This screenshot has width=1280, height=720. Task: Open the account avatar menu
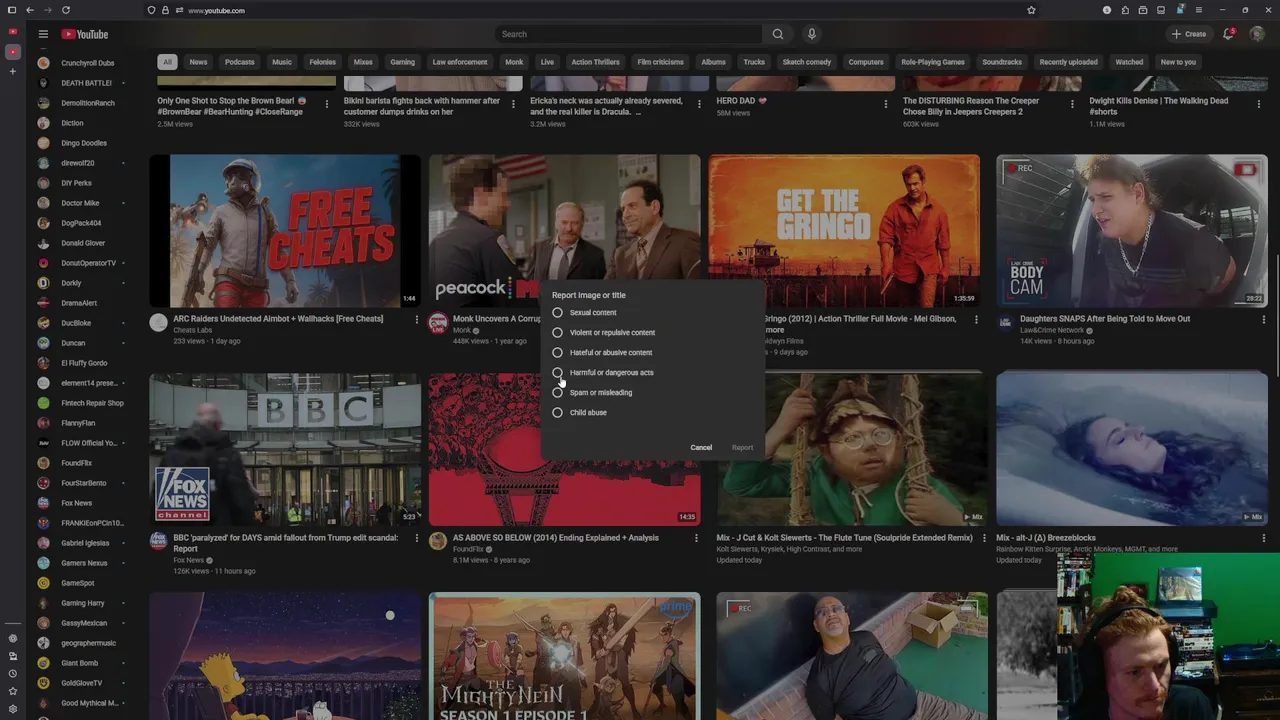[x=1257, y=34]
